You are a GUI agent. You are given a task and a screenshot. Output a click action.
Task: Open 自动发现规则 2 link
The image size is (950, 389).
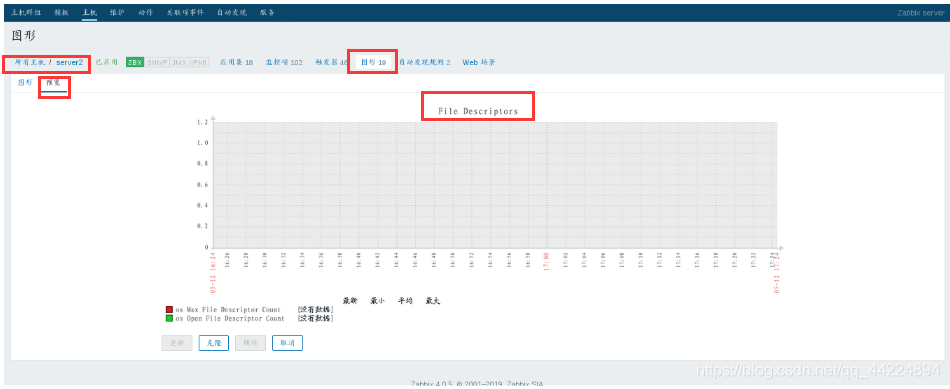[425, 62]
